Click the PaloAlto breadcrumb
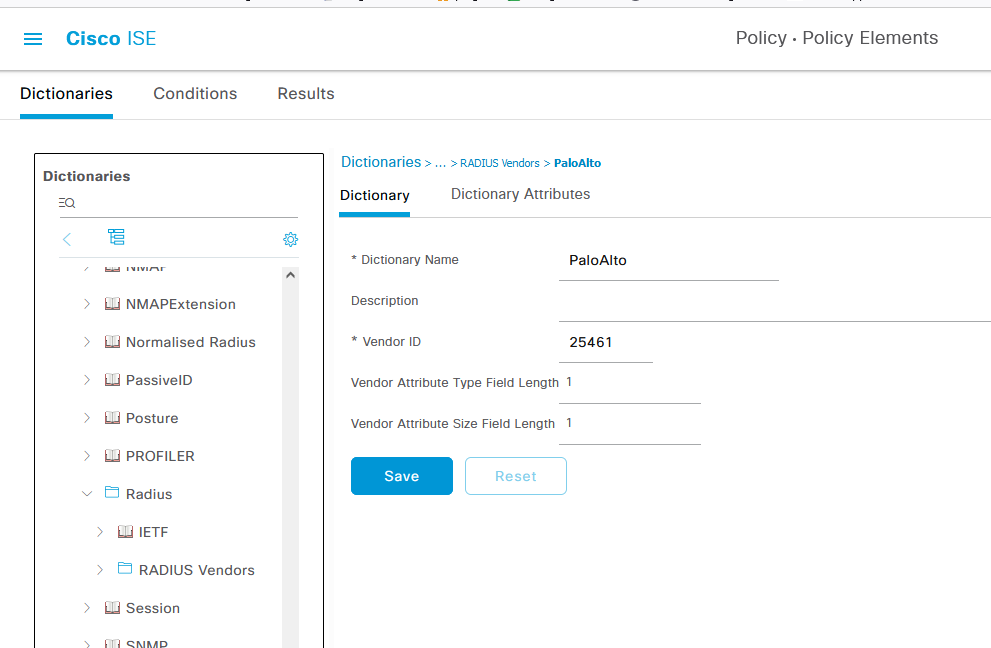 click(578, 163)
